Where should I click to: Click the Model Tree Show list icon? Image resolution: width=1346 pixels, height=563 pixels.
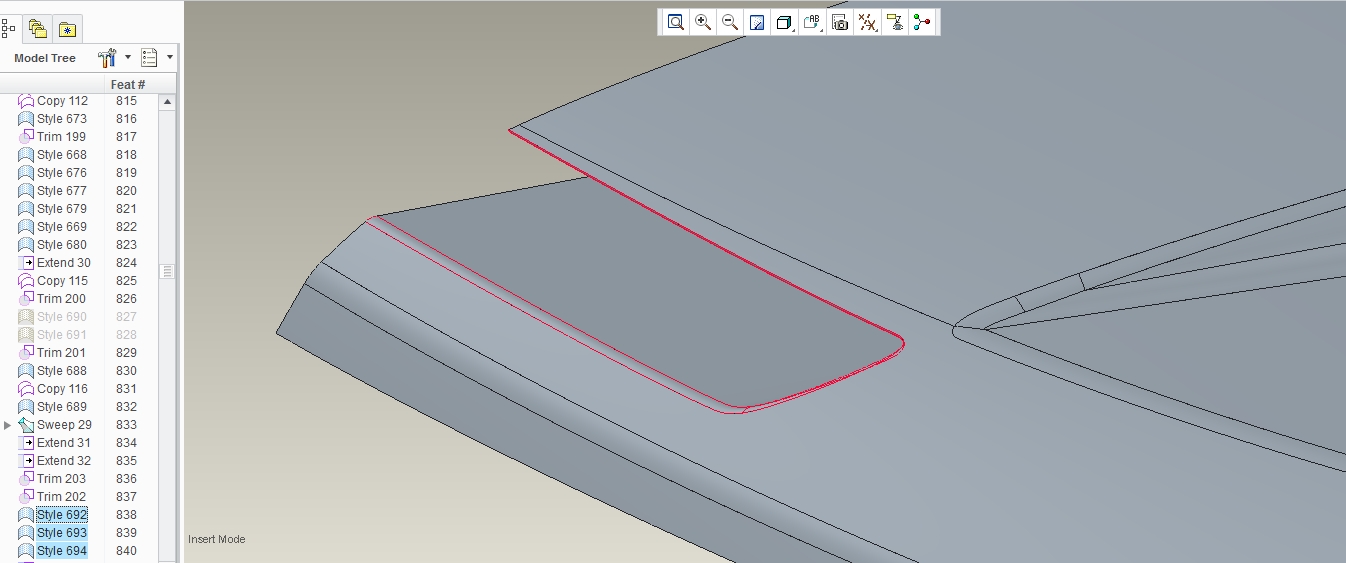point(150,58)
